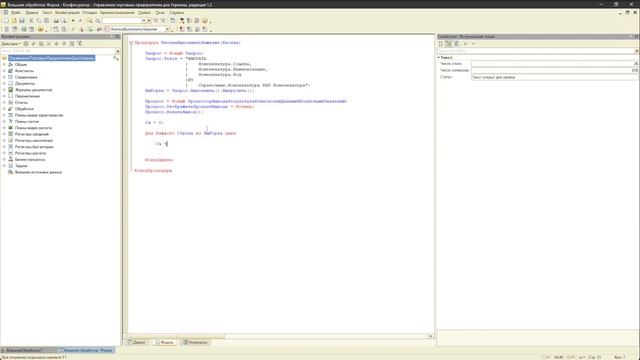Click the Планы счетов icon in tree
This screenshot has height=360, width=640.
[x=11, y=121]
